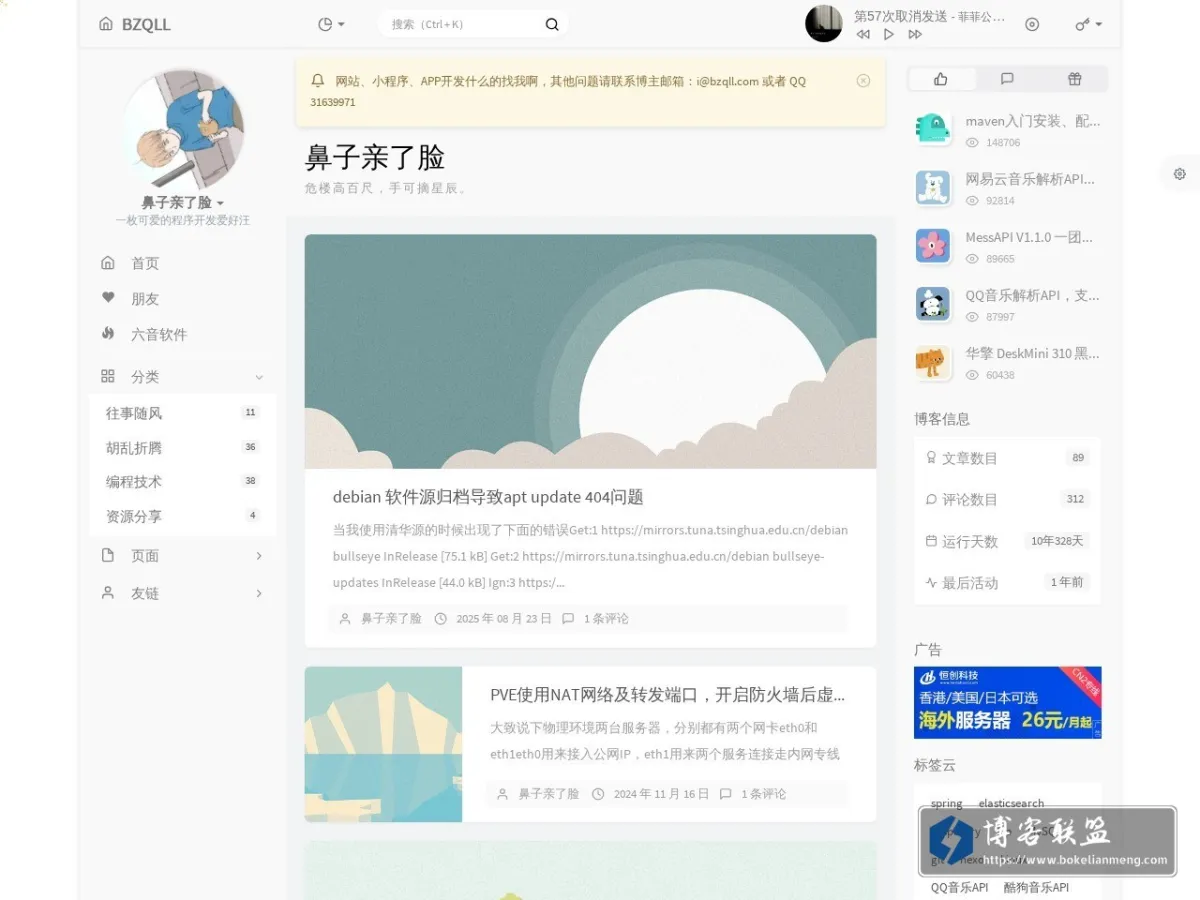Select the 胡乱折腾 category
This screenshot has width=1200, height=900.
(182, 448)
